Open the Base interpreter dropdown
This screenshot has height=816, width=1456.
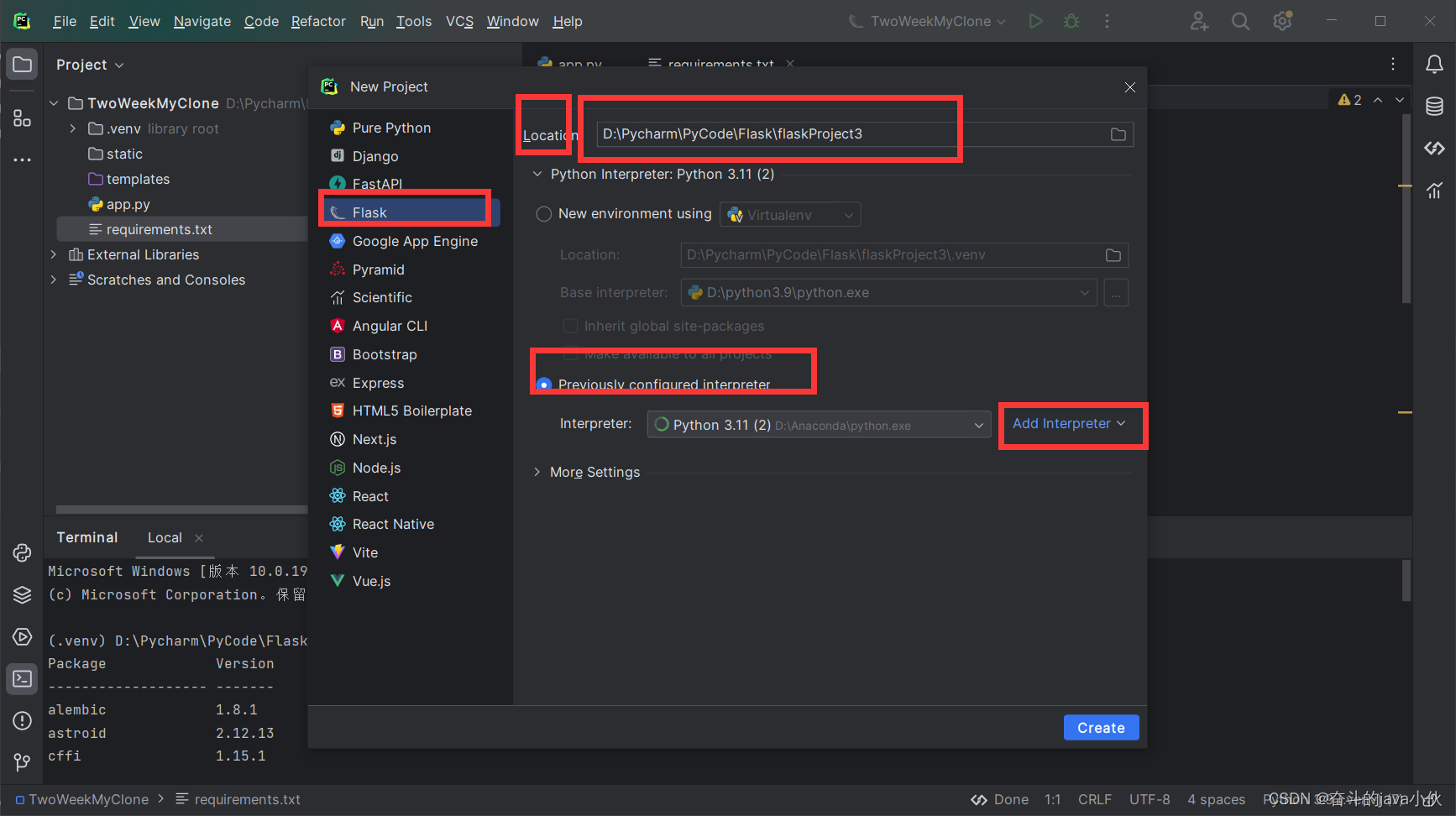pos(888,292)
